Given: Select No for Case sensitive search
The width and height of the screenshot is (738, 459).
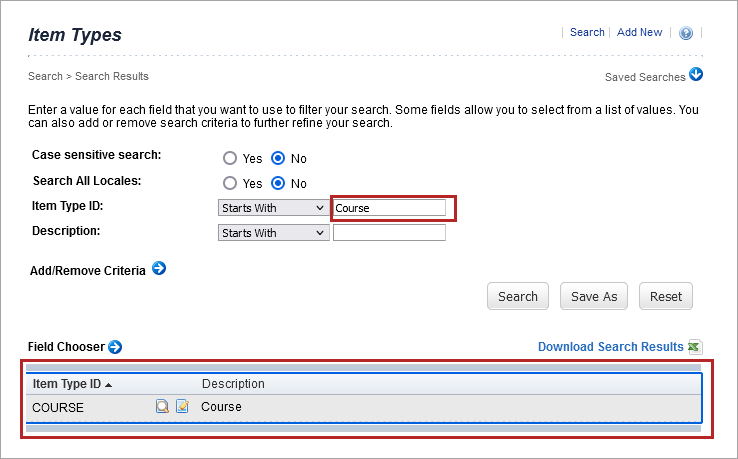Looking at the screenshot, I should (x=278, y=158).
